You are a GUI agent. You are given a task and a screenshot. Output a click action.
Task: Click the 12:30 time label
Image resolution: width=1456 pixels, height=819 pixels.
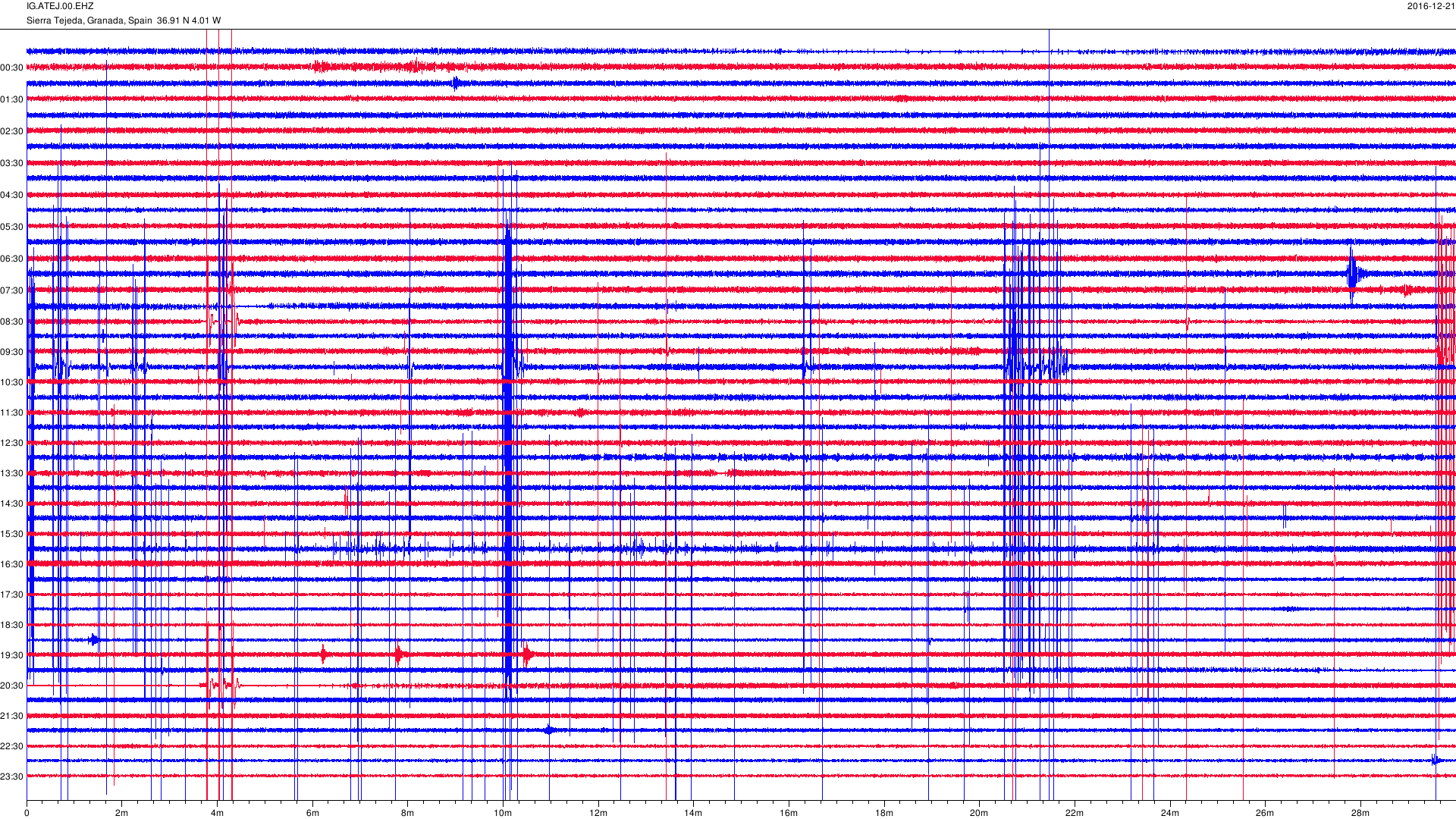[x=12, y=443]
